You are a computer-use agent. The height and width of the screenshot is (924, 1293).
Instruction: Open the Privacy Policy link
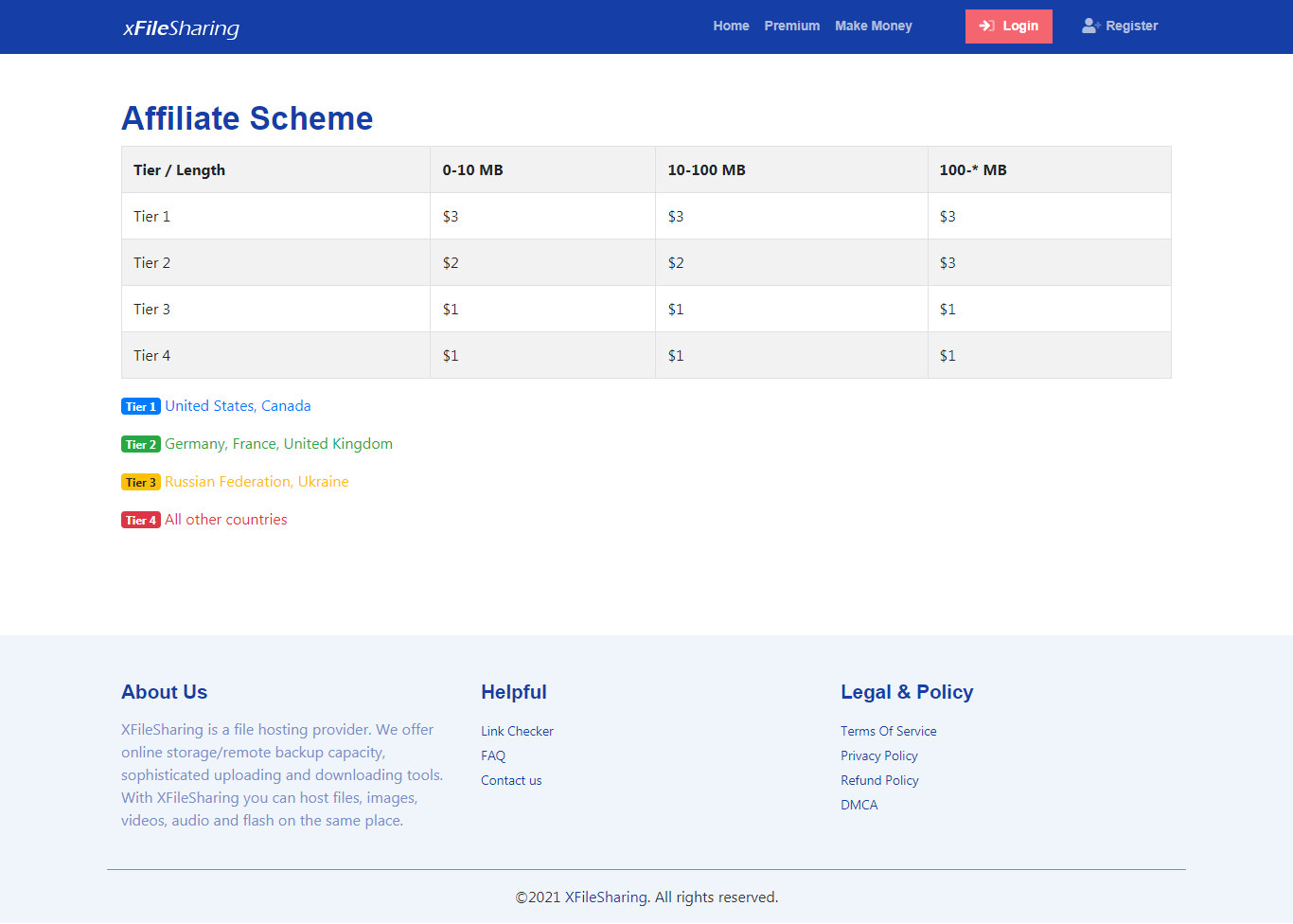(879, 755)
